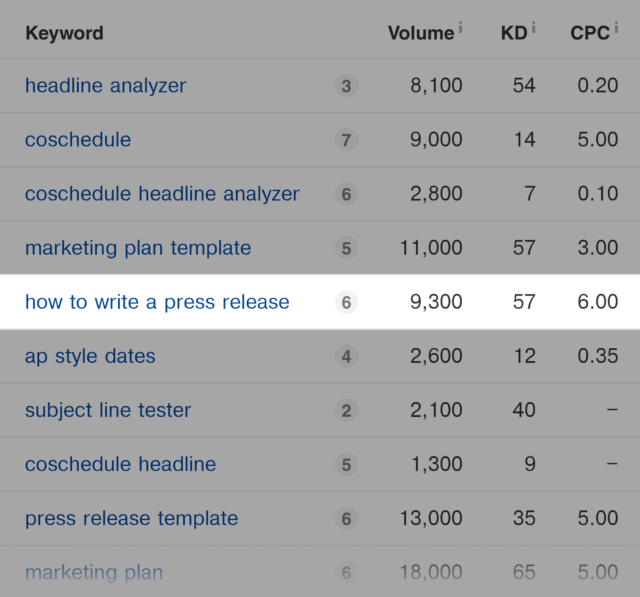Screen dimensions: 640x597
Task: Select KD value 35 for press release template
Action: click(524, 519)
